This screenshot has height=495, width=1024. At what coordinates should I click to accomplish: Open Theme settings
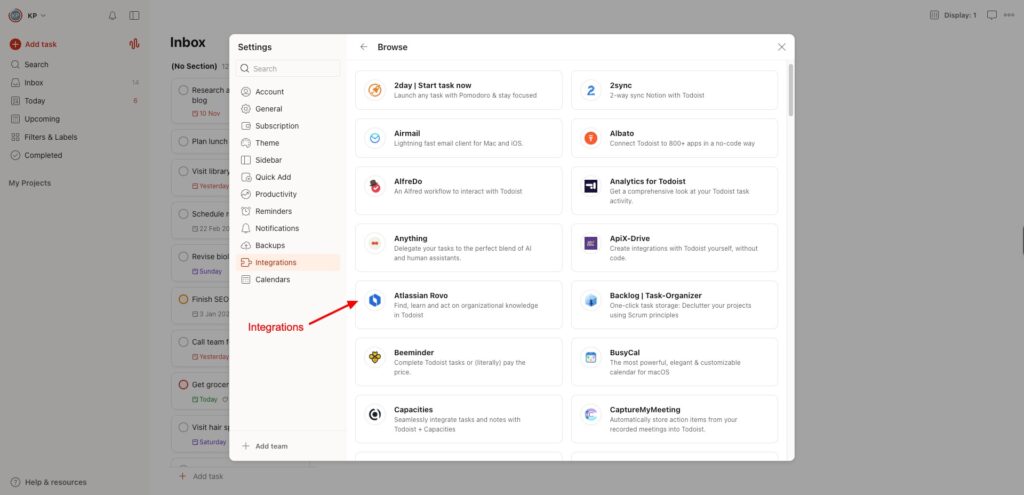pyautogui.click(x=288, y=143)
